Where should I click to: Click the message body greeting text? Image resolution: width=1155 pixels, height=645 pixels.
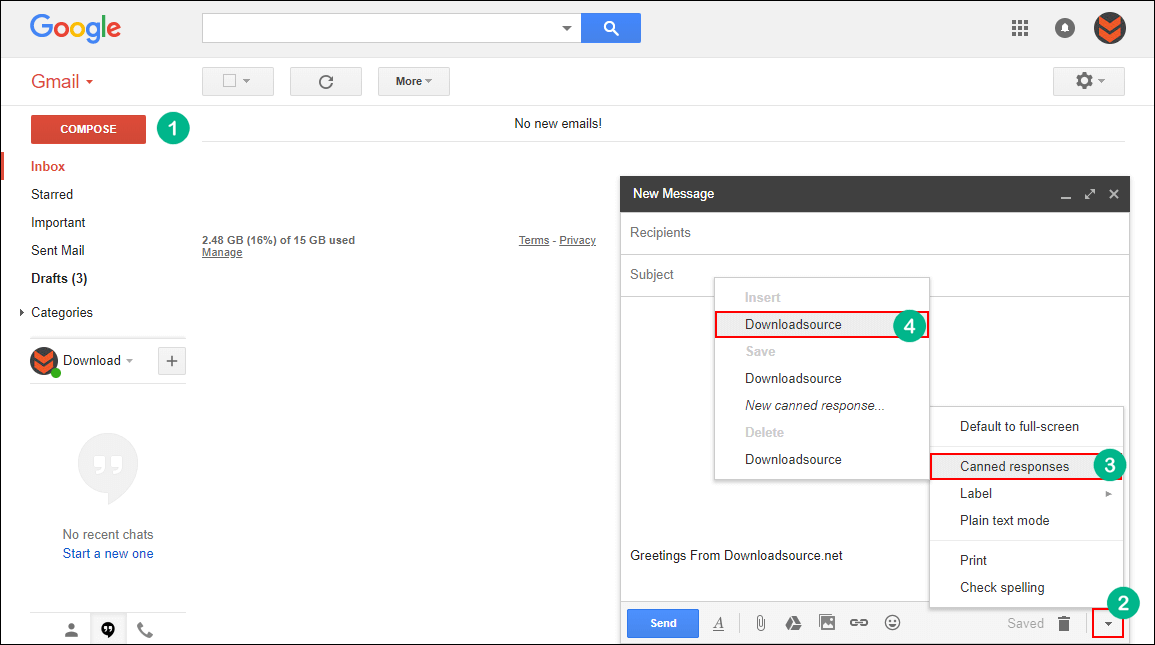click(736, 556)
